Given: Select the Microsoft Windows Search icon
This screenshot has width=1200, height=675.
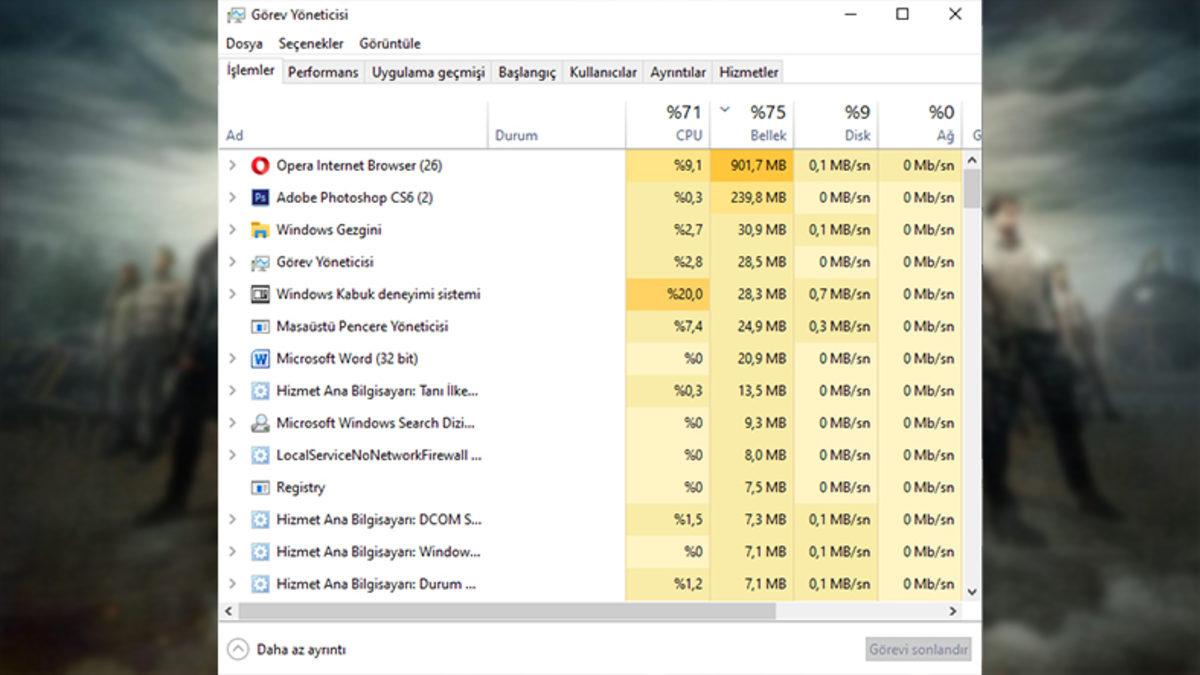Looking at the screenshot, I should (x=260, y=423).
